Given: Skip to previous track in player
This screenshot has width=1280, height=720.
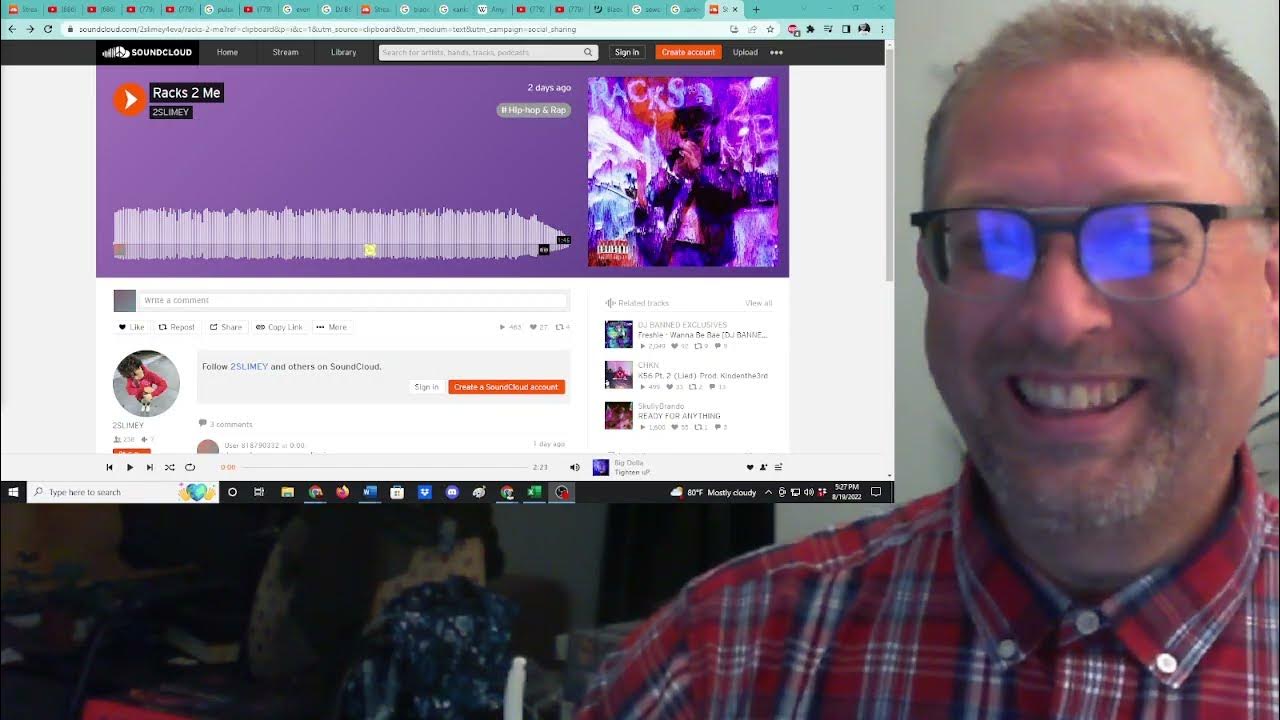Looking at the screenshot, I should tap(109, 467).
